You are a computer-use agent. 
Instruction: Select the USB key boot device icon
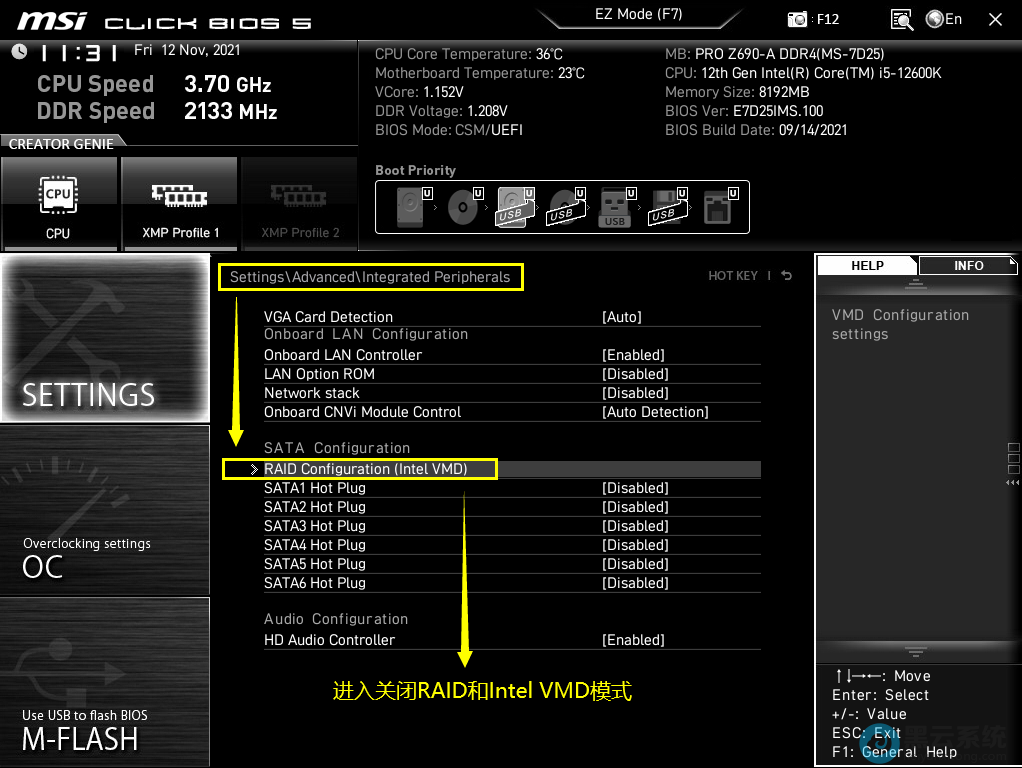614,207
